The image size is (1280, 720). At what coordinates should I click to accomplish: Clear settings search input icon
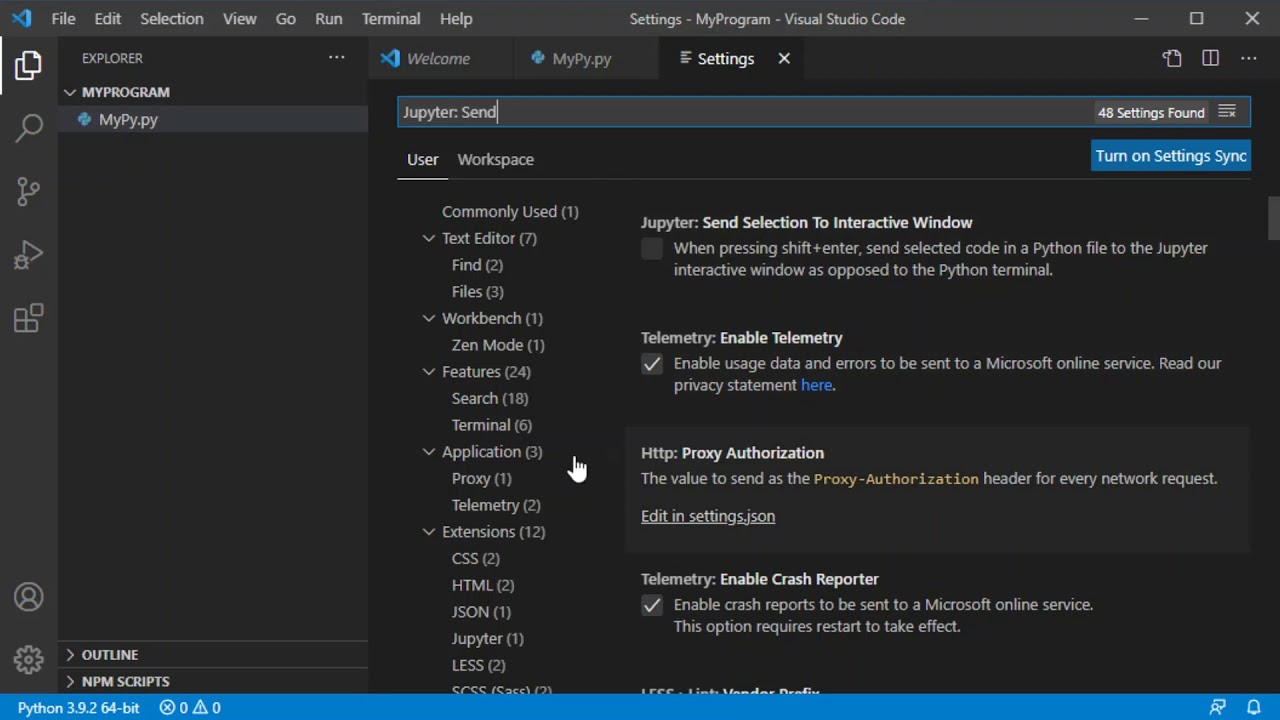coord(1227,112)
